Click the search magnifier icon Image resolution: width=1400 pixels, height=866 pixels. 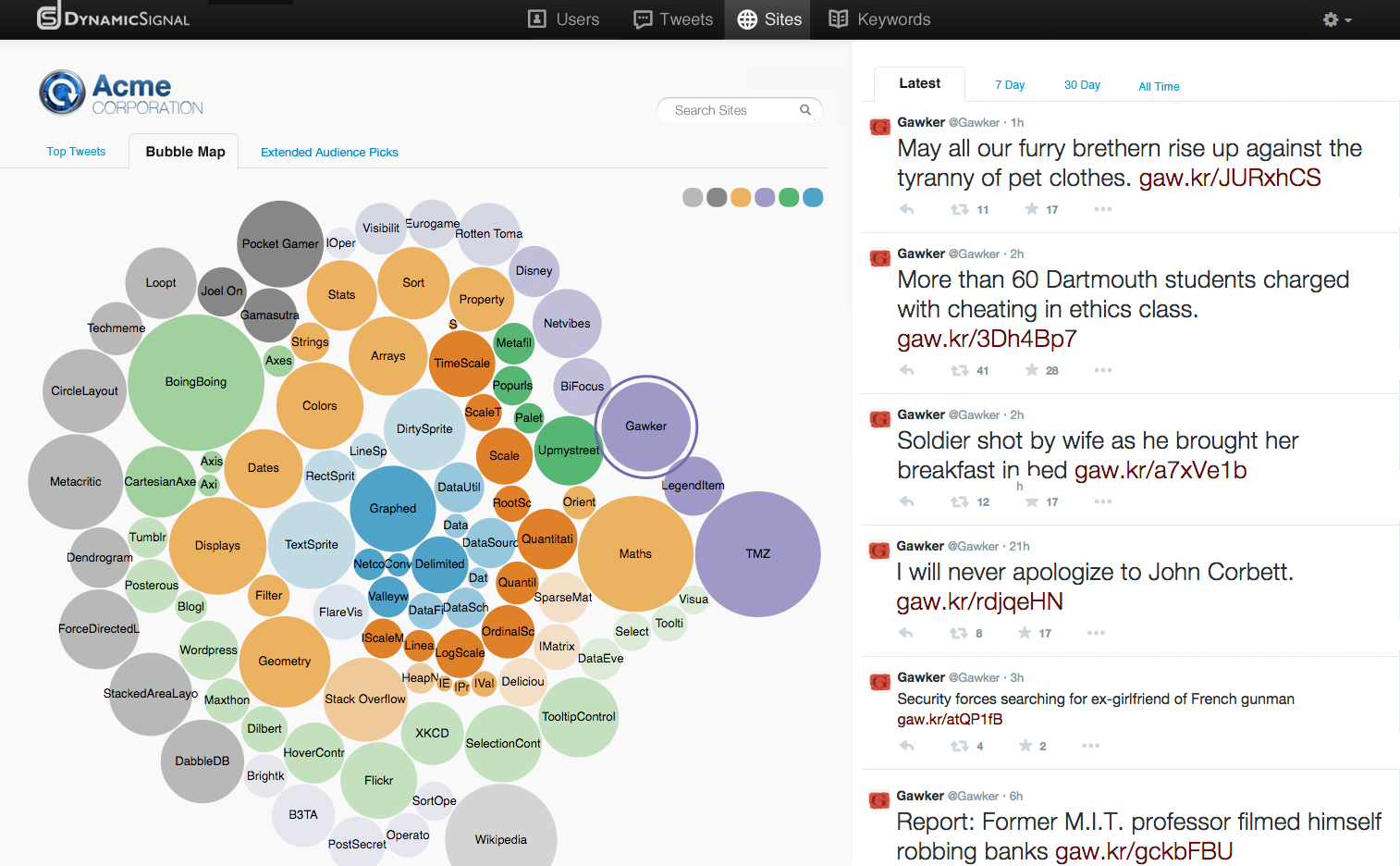tap(805, 110)
